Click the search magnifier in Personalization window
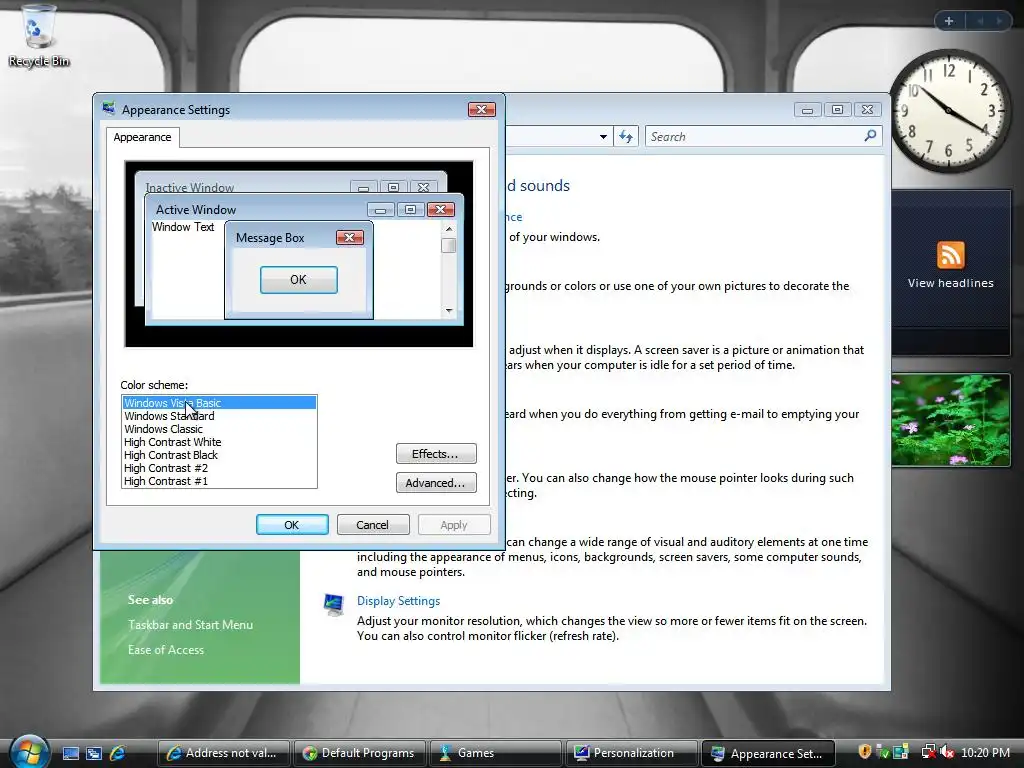This screenshot has height=768, width=1024. click(870, 136)
